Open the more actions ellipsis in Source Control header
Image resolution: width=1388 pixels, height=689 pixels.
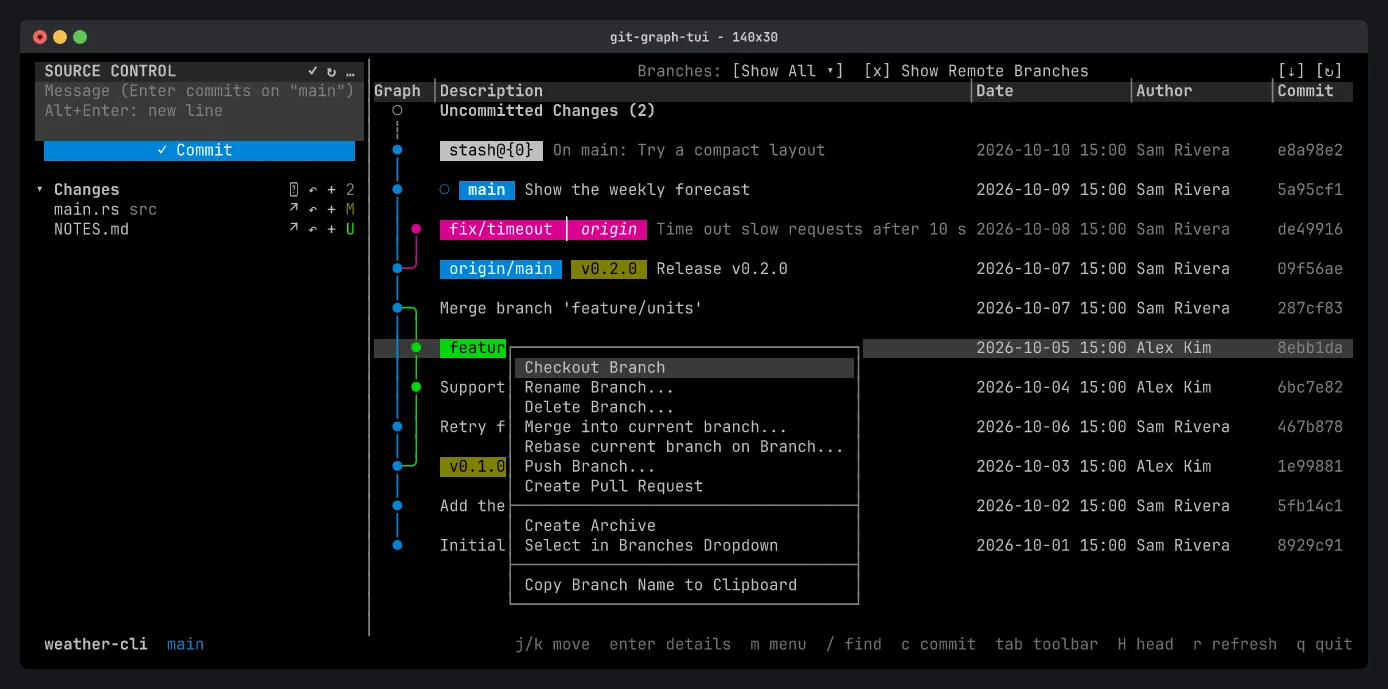(350, 71)
